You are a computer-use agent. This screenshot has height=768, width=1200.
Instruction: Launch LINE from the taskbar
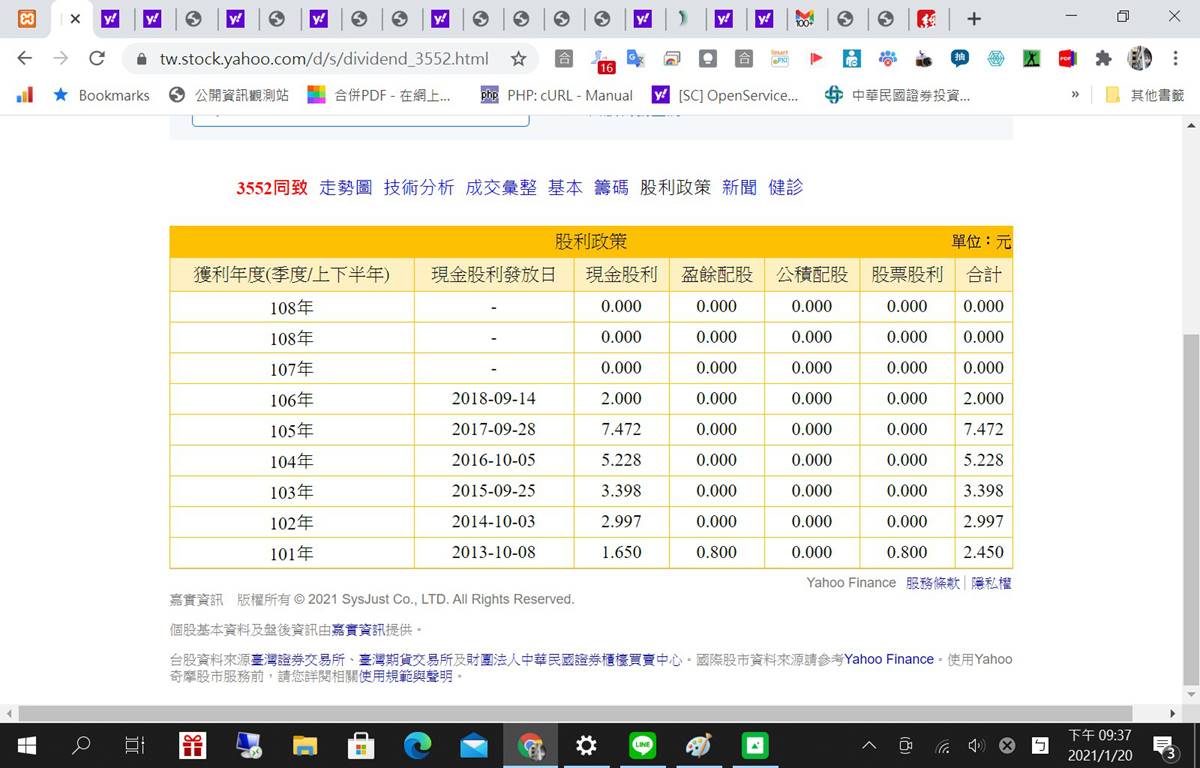click(x=642, y=745)
